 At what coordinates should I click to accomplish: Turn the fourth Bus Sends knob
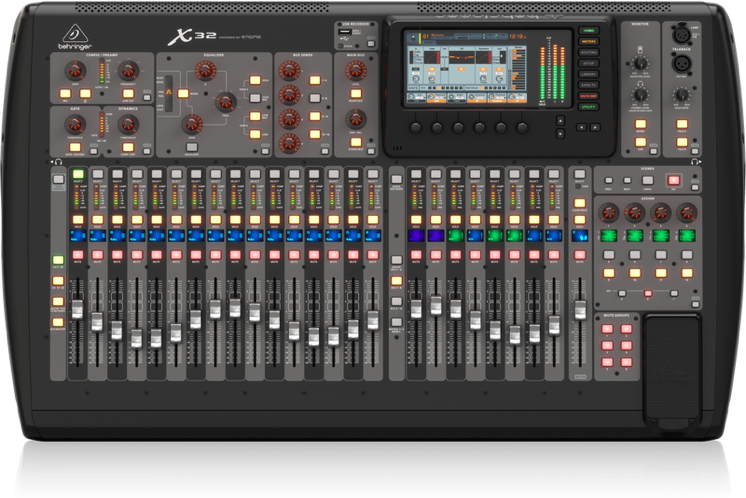pos(289,143)
